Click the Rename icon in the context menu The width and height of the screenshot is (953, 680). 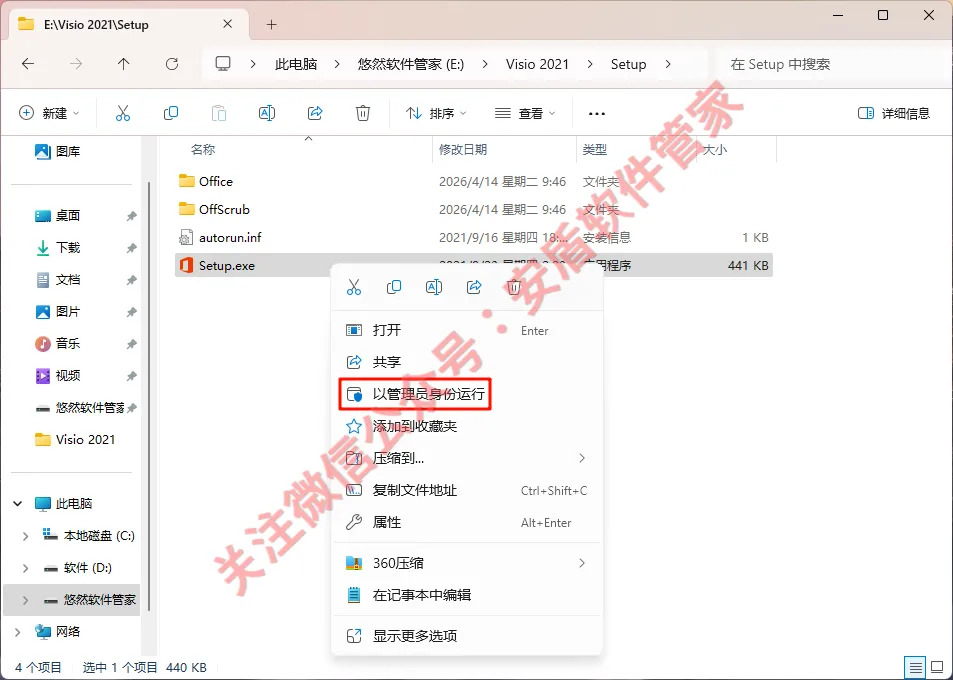pos(434,287)
